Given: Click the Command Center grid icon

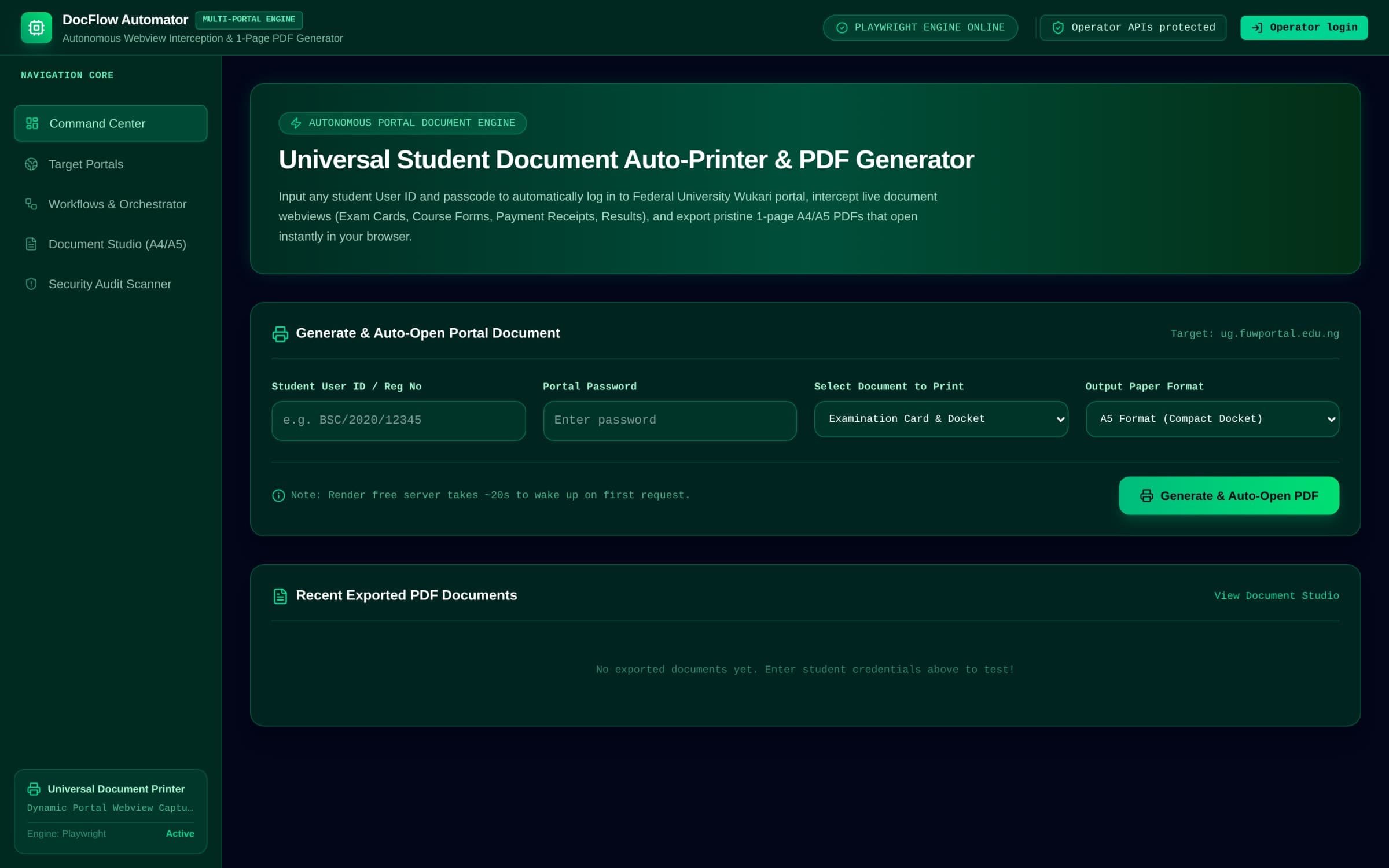Looking at the screenshot, I should pyautogui.click(x=32, y=123).
